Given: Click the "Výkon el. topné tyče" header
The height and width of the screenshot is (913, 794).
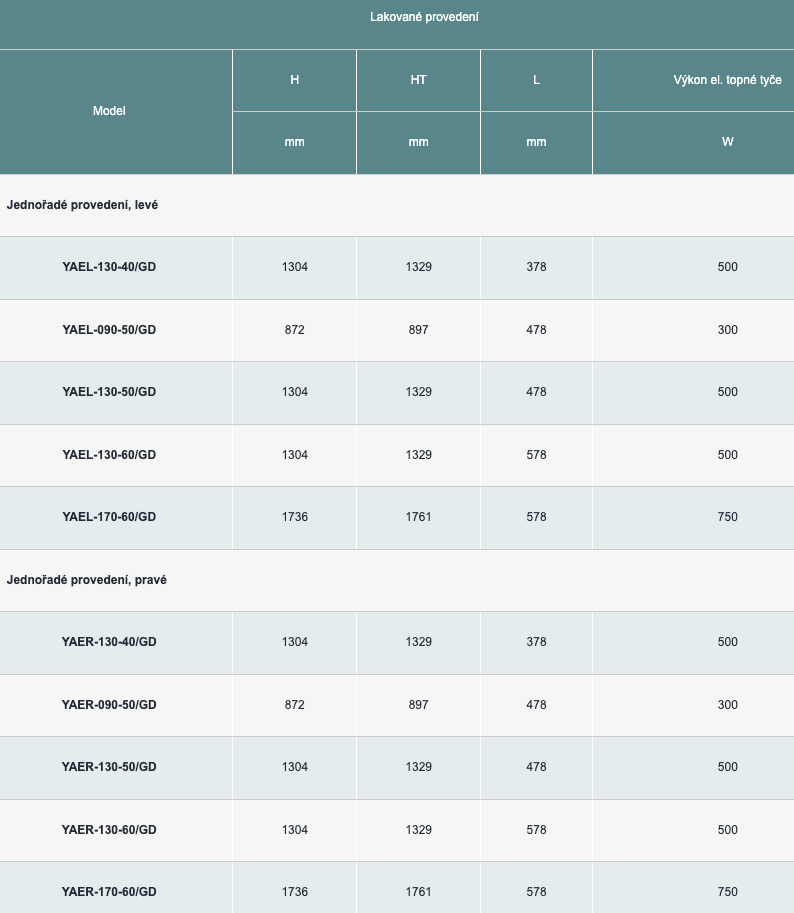Looking at the screenshot, I should coord(727,80).
